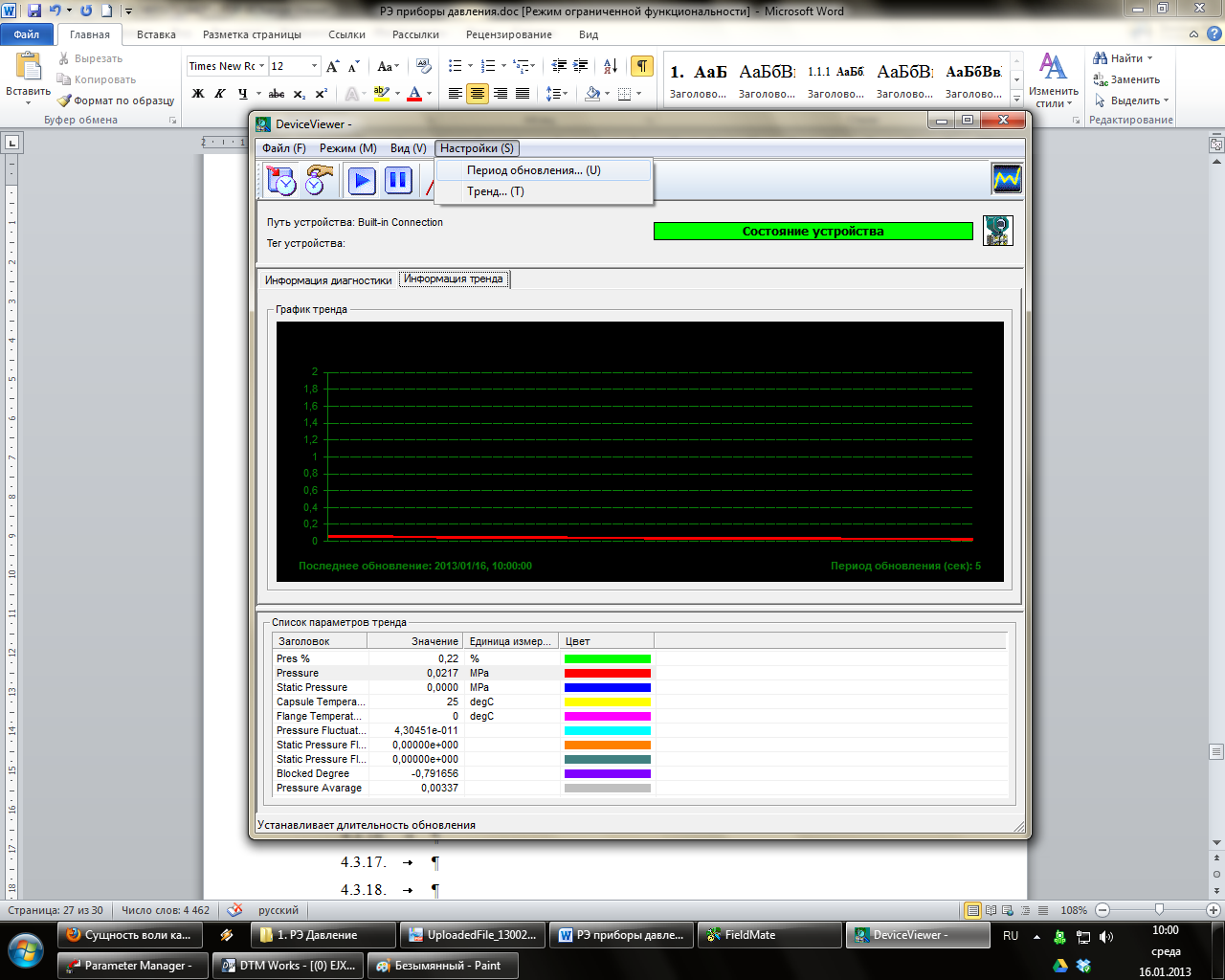Justify text in Word ribbon
This screenshot has width=1225, height=980.
(x=523, y=94)
